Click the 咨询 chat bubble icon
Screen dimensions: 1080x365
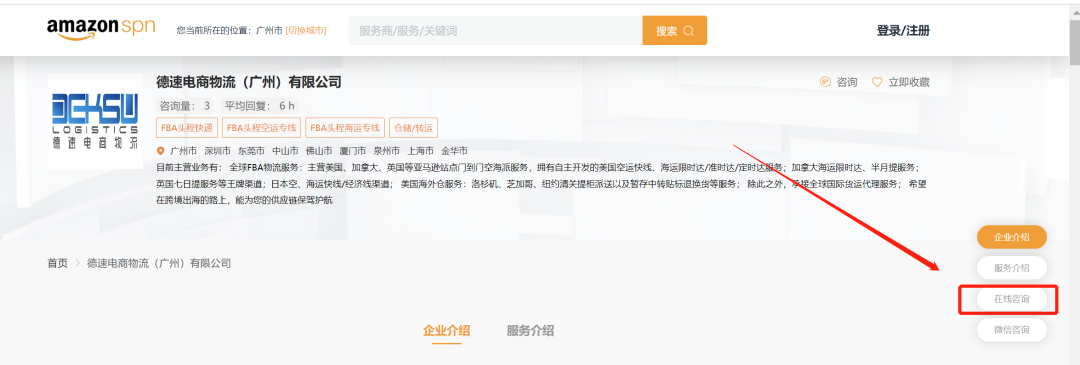click(x=825, y=82)
